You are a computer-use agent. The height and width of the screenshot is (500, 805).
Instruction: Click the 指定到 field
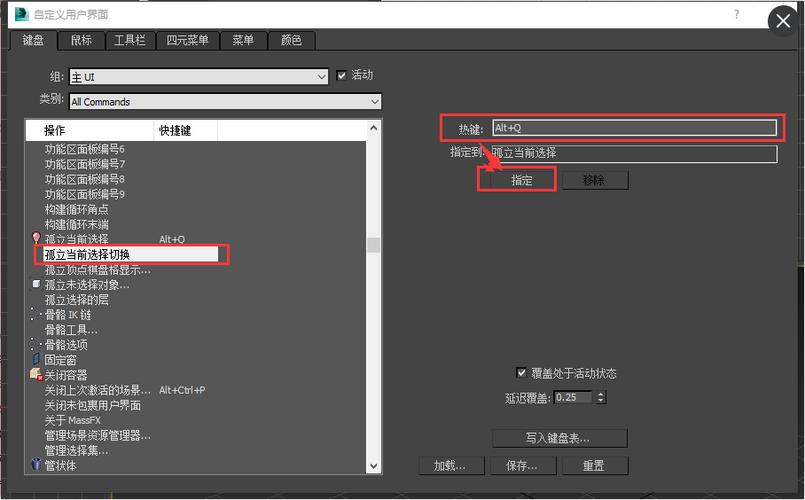click(x=635, y=153)
